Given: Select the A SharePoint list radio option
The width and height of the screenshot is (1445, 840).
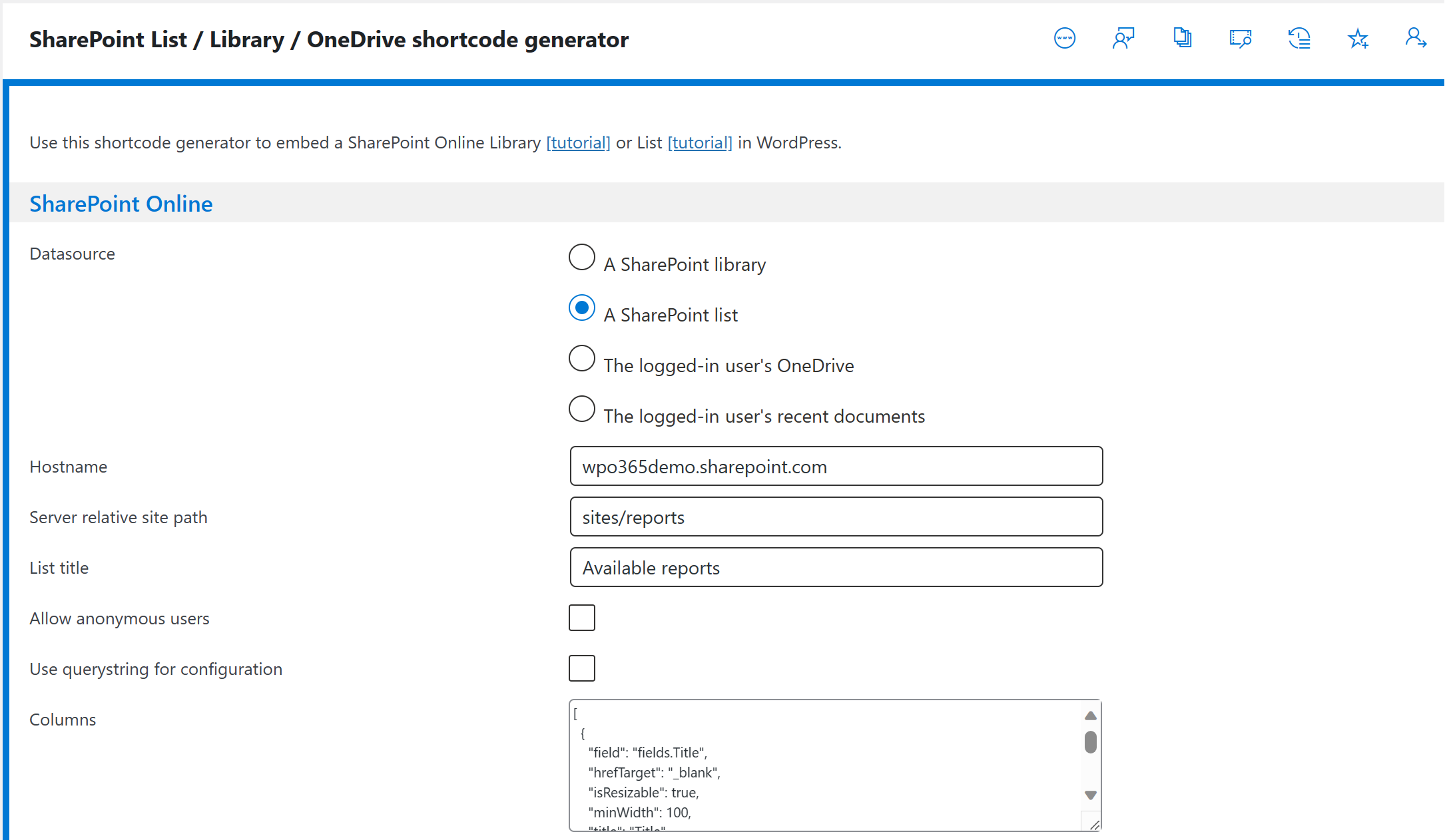Looking at the screenshot, I should [581, 308].
